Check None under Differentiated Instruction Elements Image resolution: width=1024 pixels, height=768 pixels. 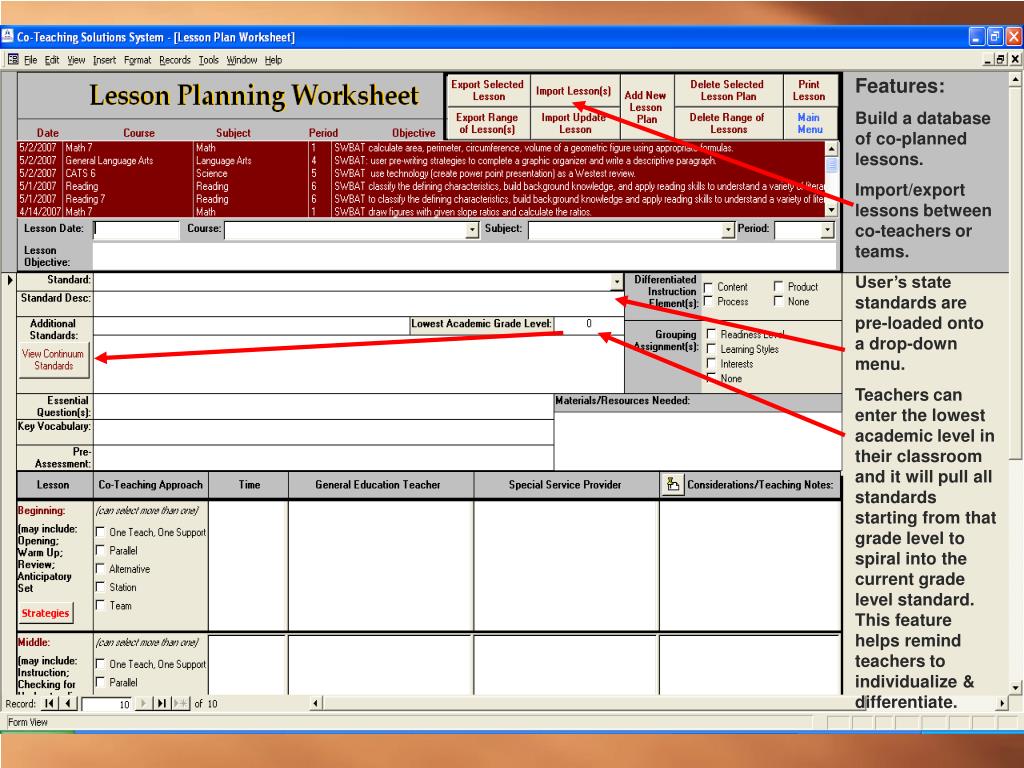click(x=778, y=301)
